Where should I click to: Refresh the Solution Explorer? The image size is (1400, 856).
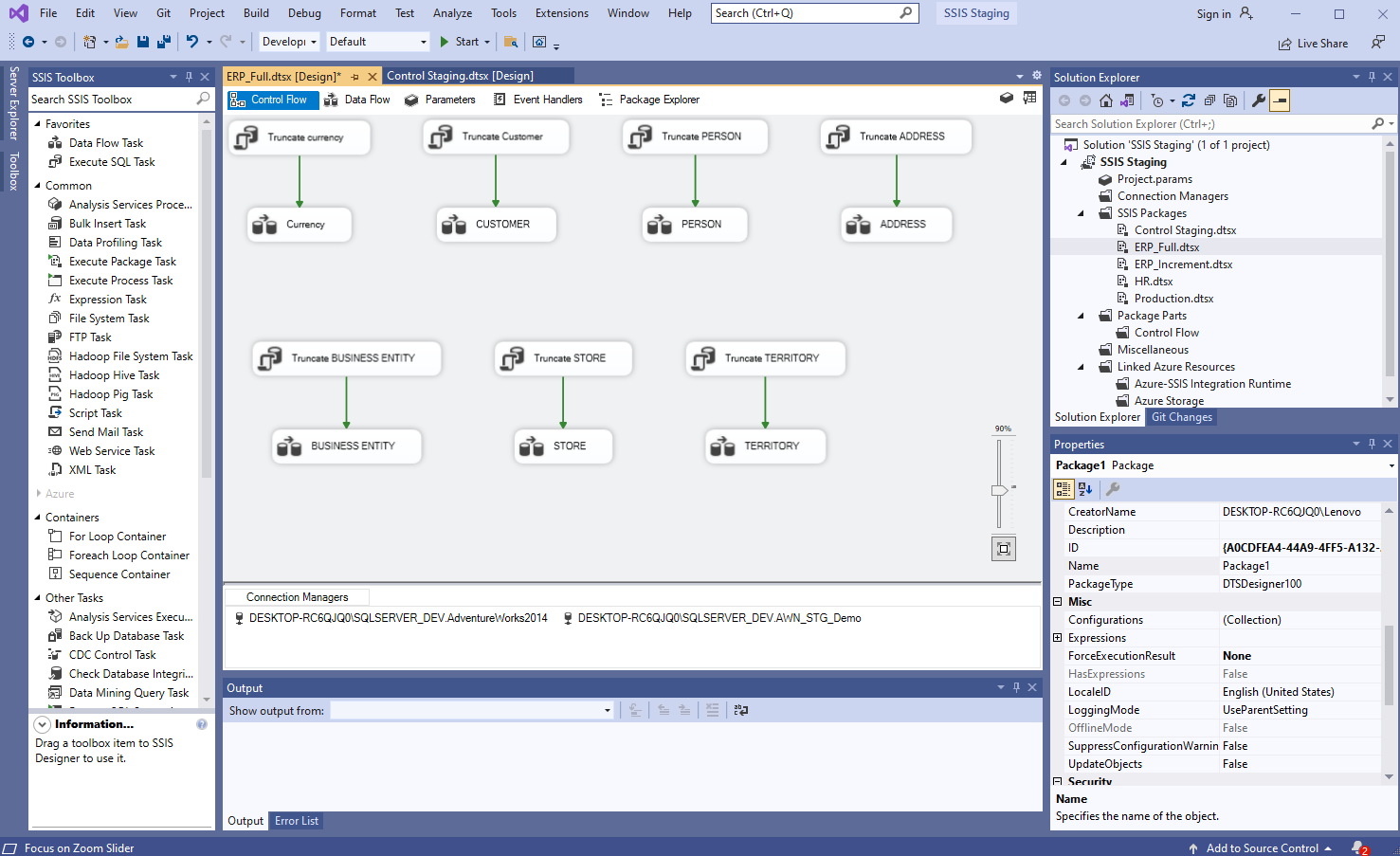point(1188,100)
